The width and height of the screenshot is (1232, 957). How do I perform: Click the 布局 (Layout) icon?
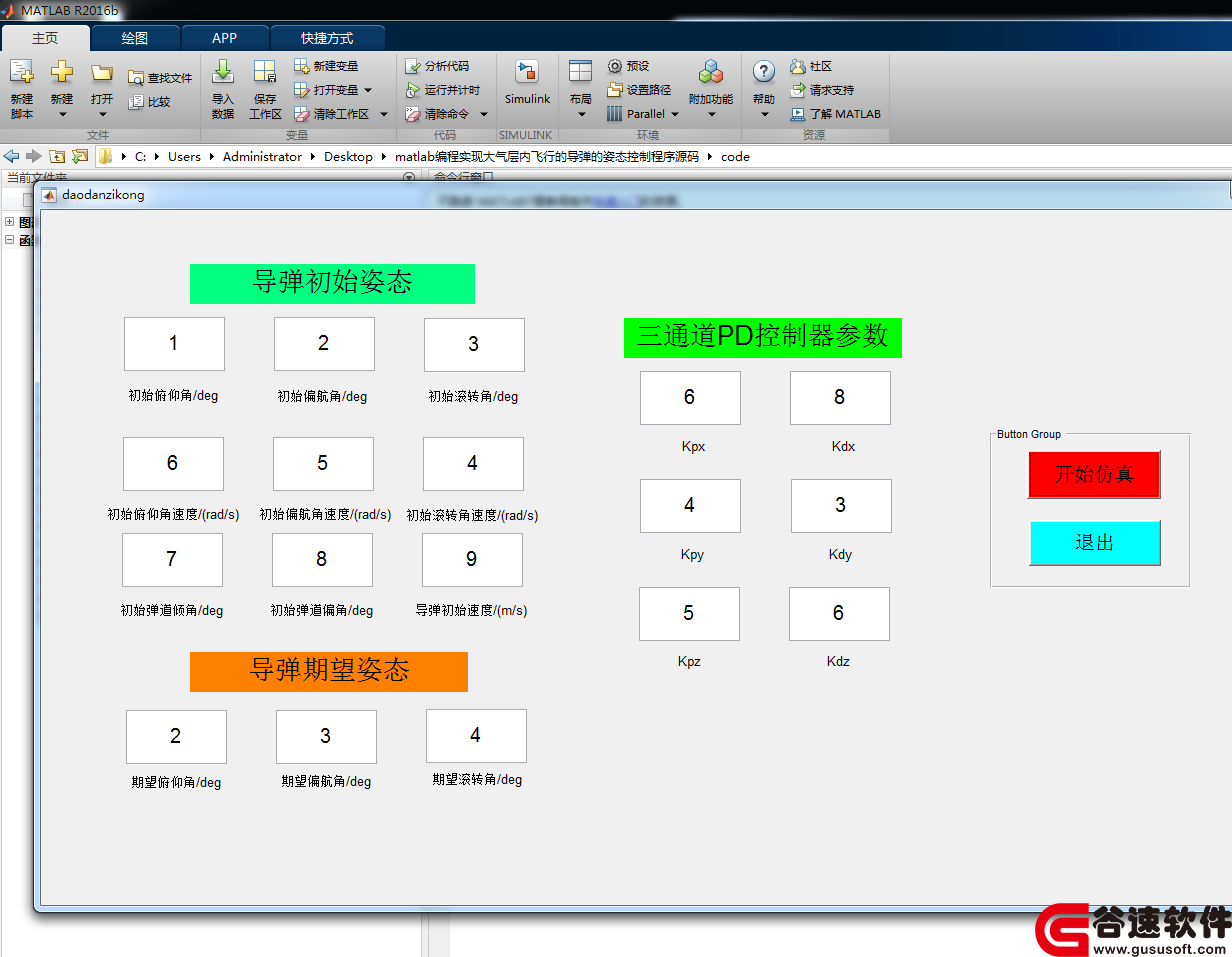pos(580,71)
